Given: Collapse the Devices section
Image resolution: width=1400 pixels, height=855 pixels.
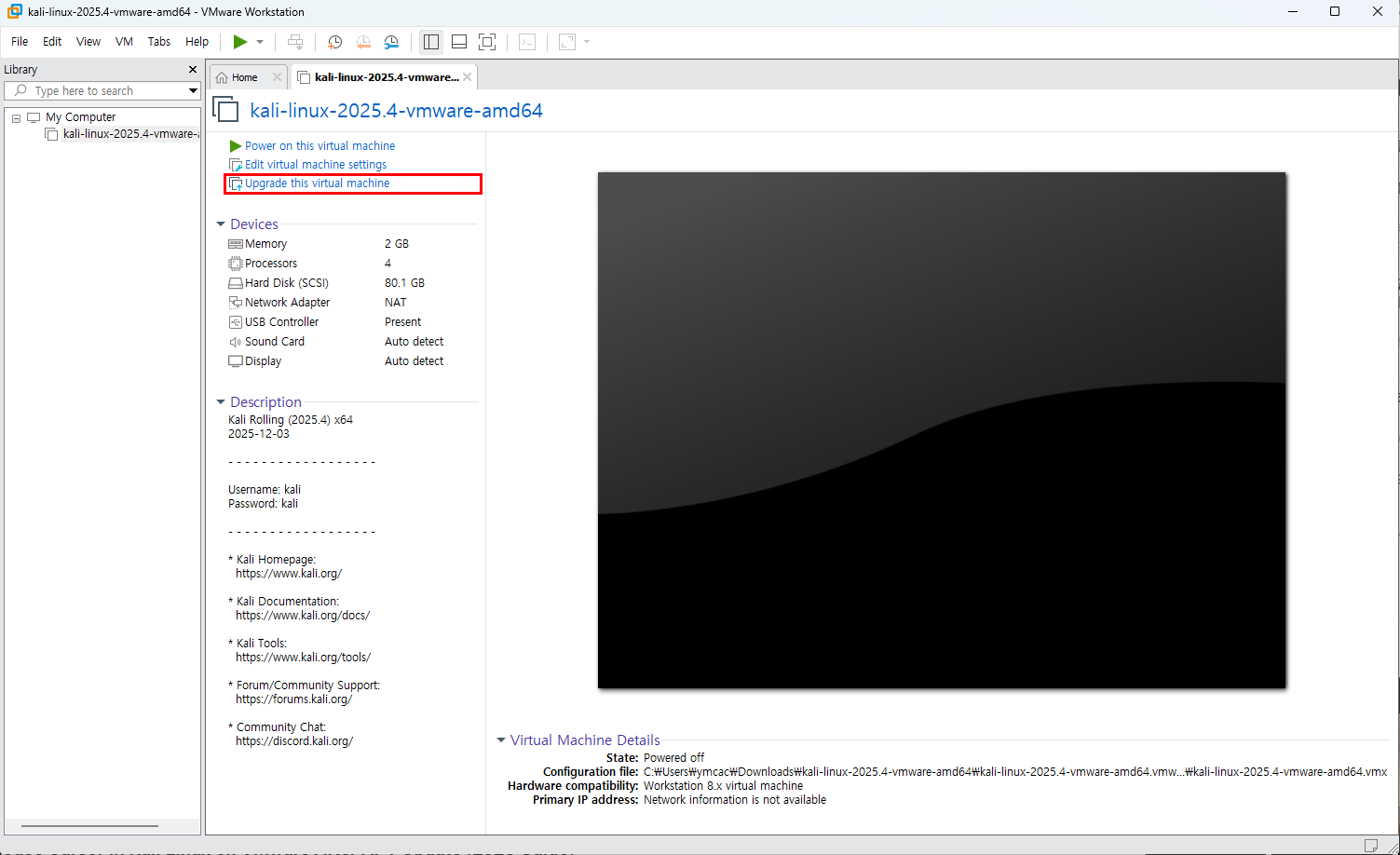Looking at the screenshot, I should (221, 224).
